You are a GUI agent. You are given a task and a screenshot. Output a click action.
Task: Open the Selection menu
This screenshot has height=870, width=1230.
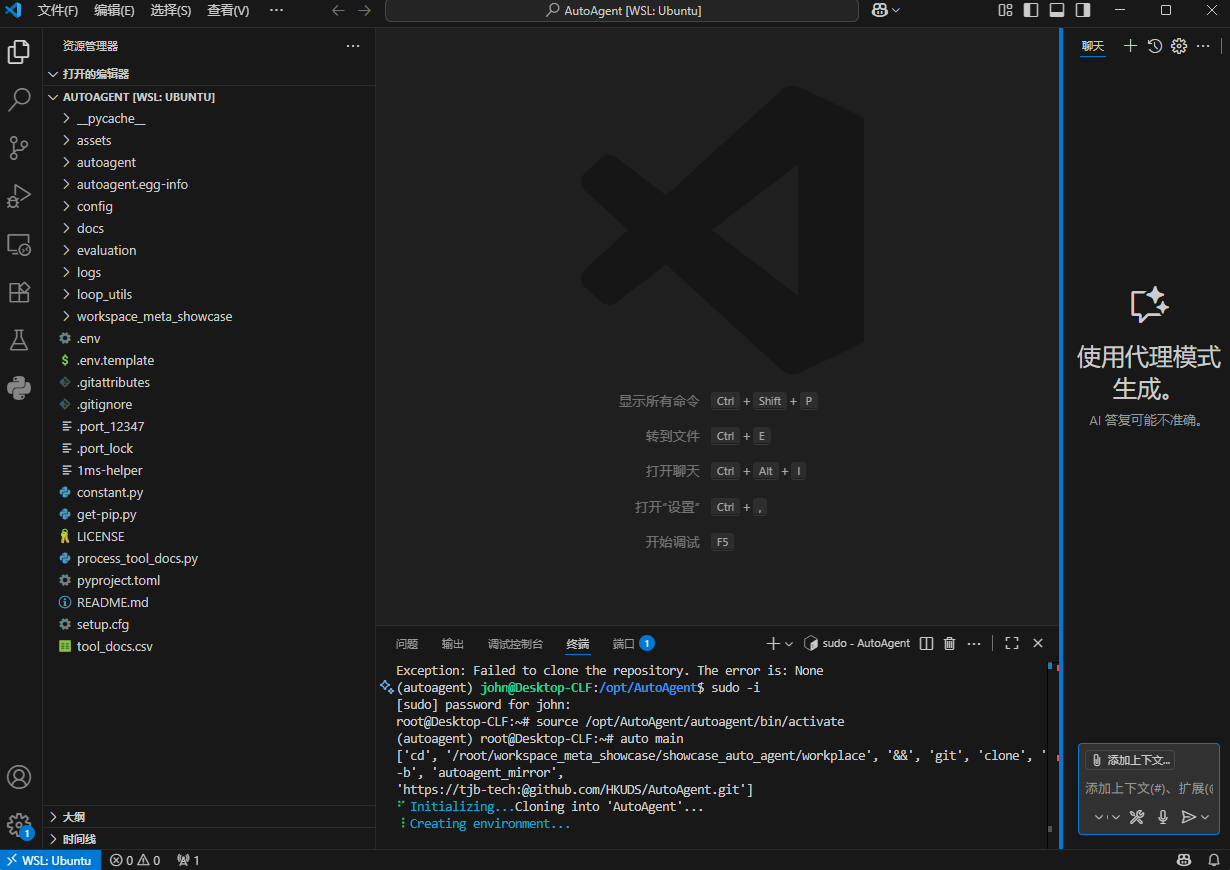tap(170, 10)
